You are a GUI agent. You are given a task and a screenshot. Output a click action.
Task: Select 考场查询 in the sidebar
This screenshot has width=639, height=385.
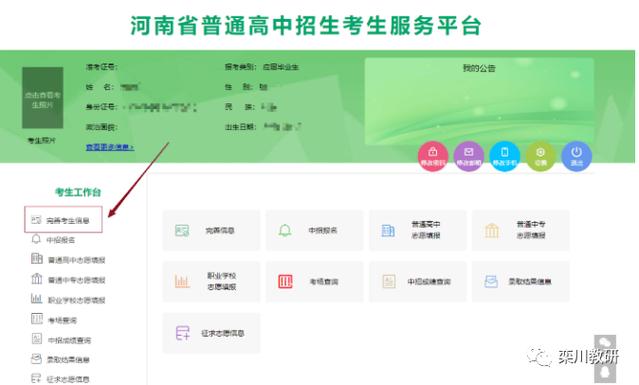coord(54,320)
